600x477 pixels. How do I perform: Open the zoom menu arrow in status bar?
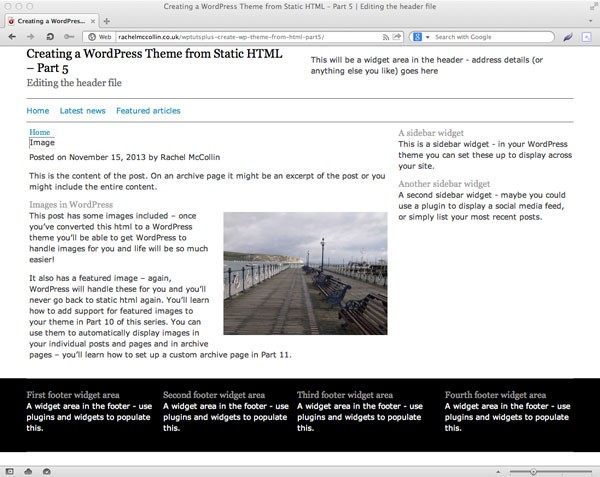[x=498, y=472]
